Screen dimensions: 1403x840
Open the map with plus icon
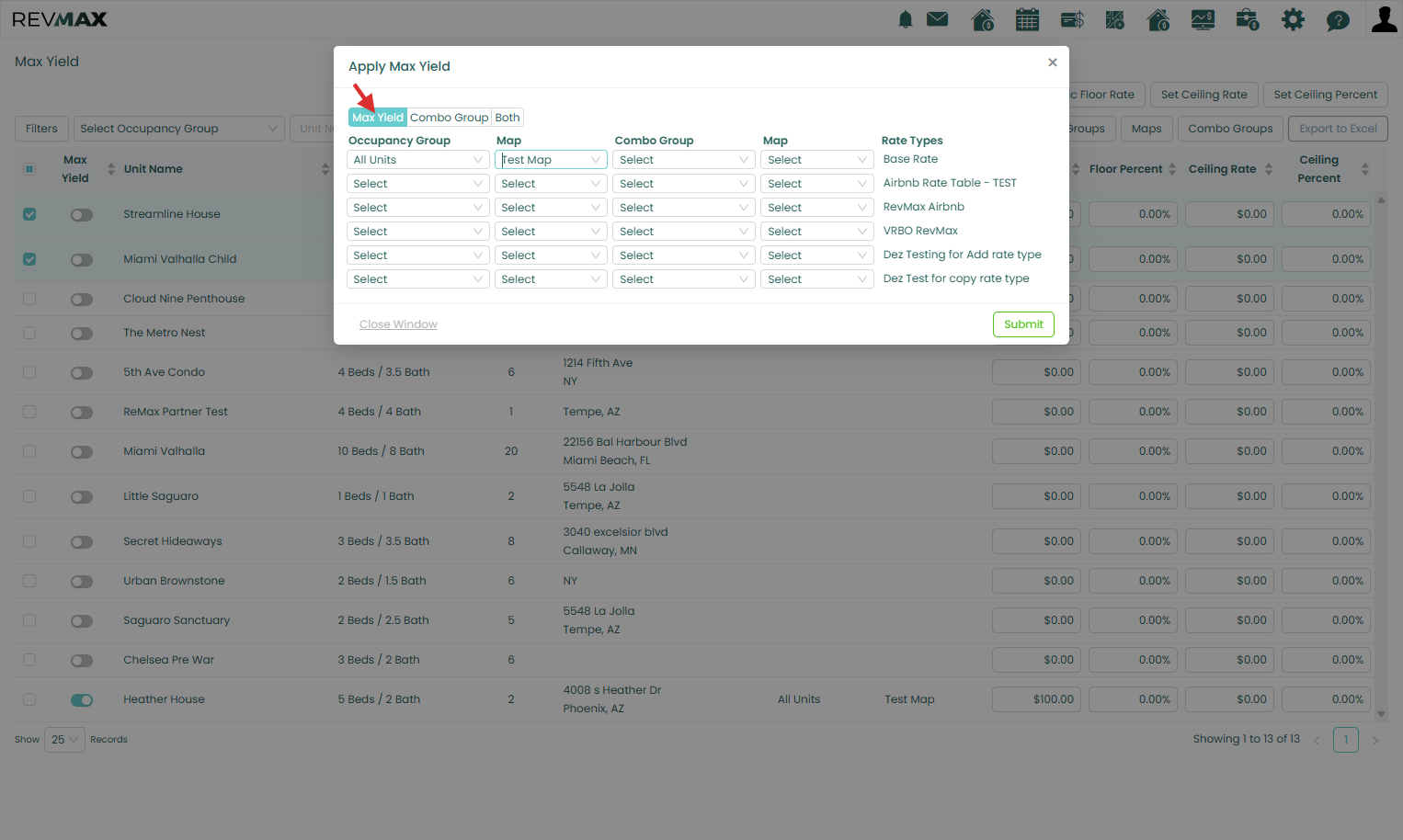point(1115,19)
